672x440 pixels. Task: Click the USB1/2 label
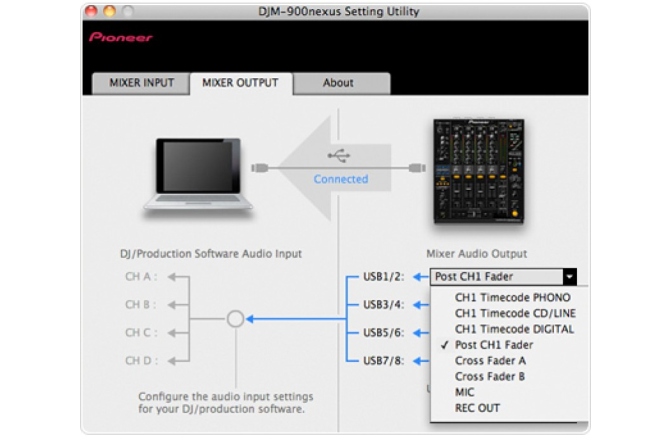tap(384, 277)
